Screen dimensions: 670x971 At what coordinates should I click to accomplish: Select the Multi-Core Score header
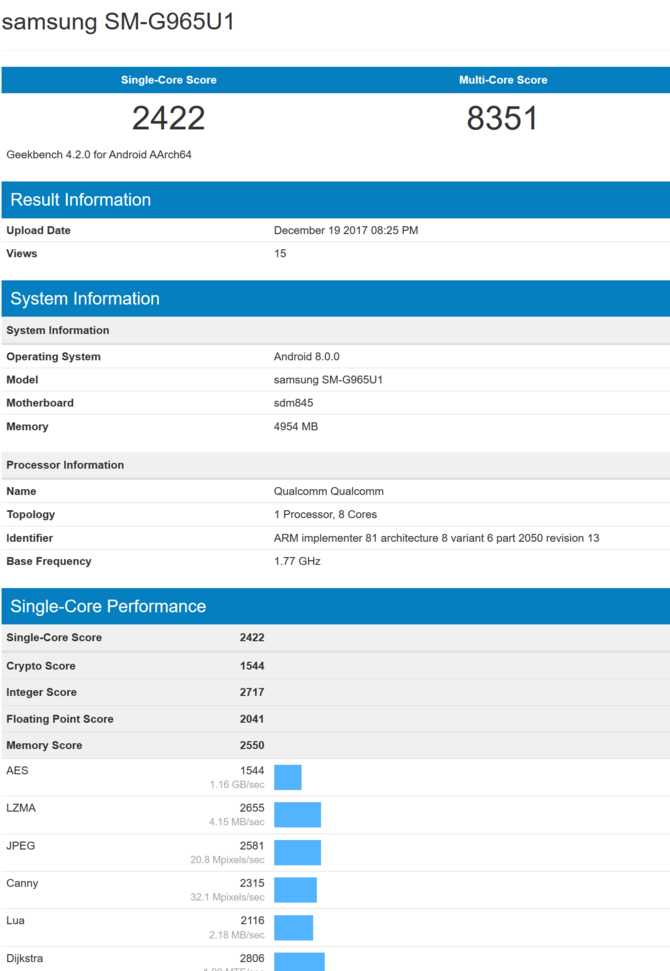tap(503, 80)
